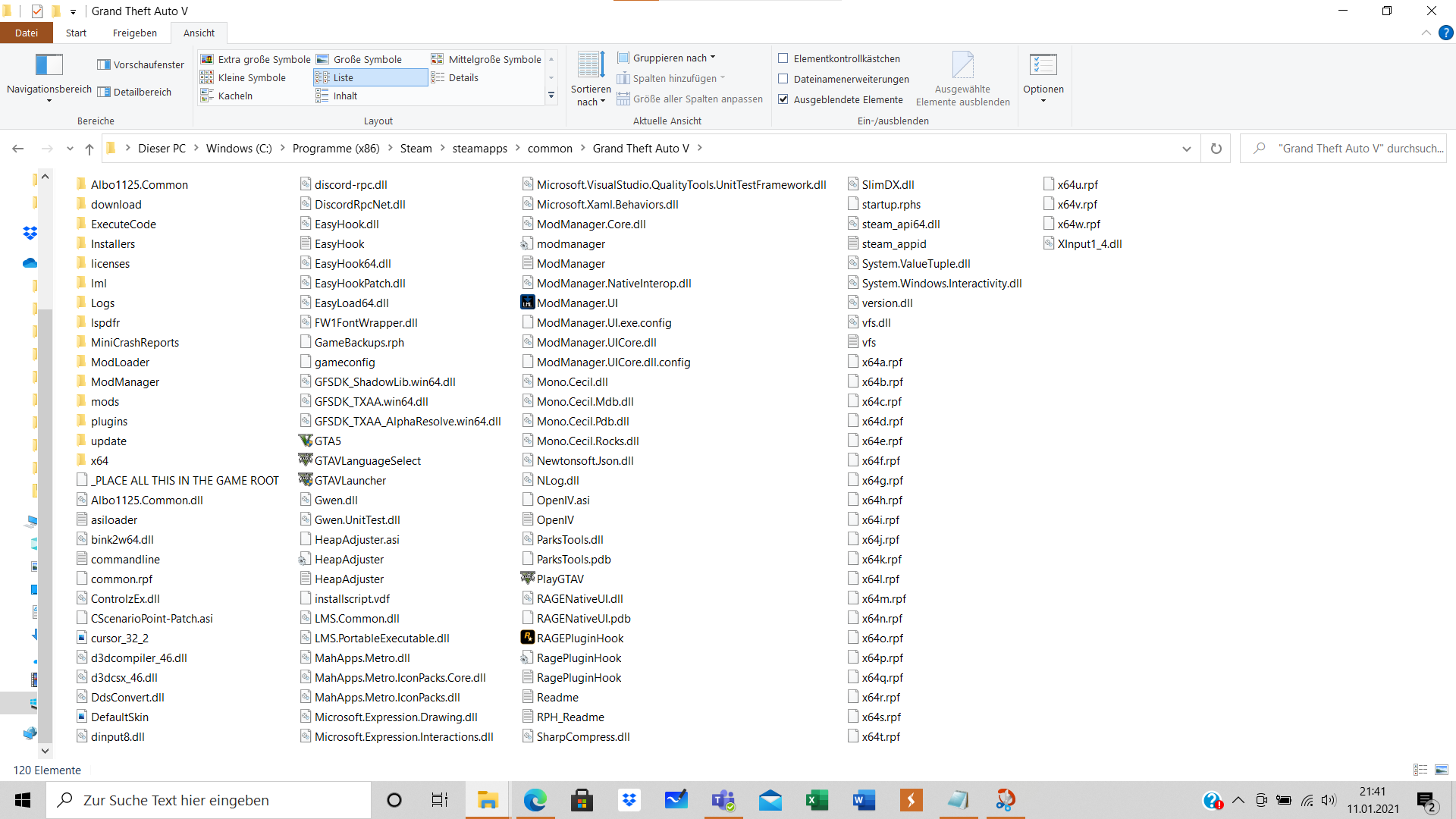Check the Dateinamenerweiterungen option
The width and height of the screenshot is (1456, 819).
[x=783, y=79]
